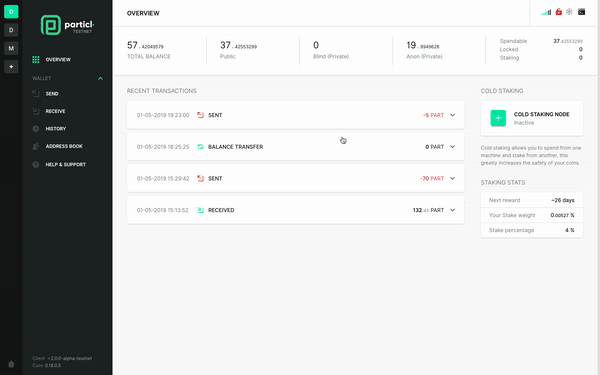
Task: Click the Overview grid icon
Action: pos(36,59)
